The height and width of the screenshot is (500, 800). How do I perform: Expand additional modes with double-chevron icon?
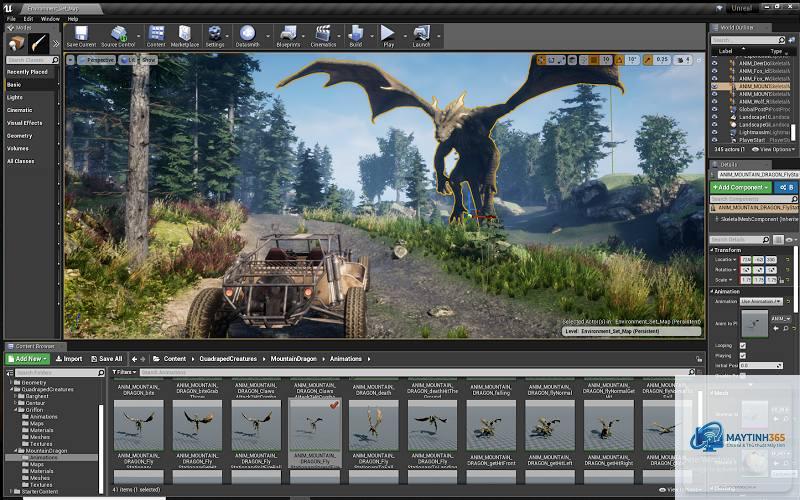coord(56,44)
